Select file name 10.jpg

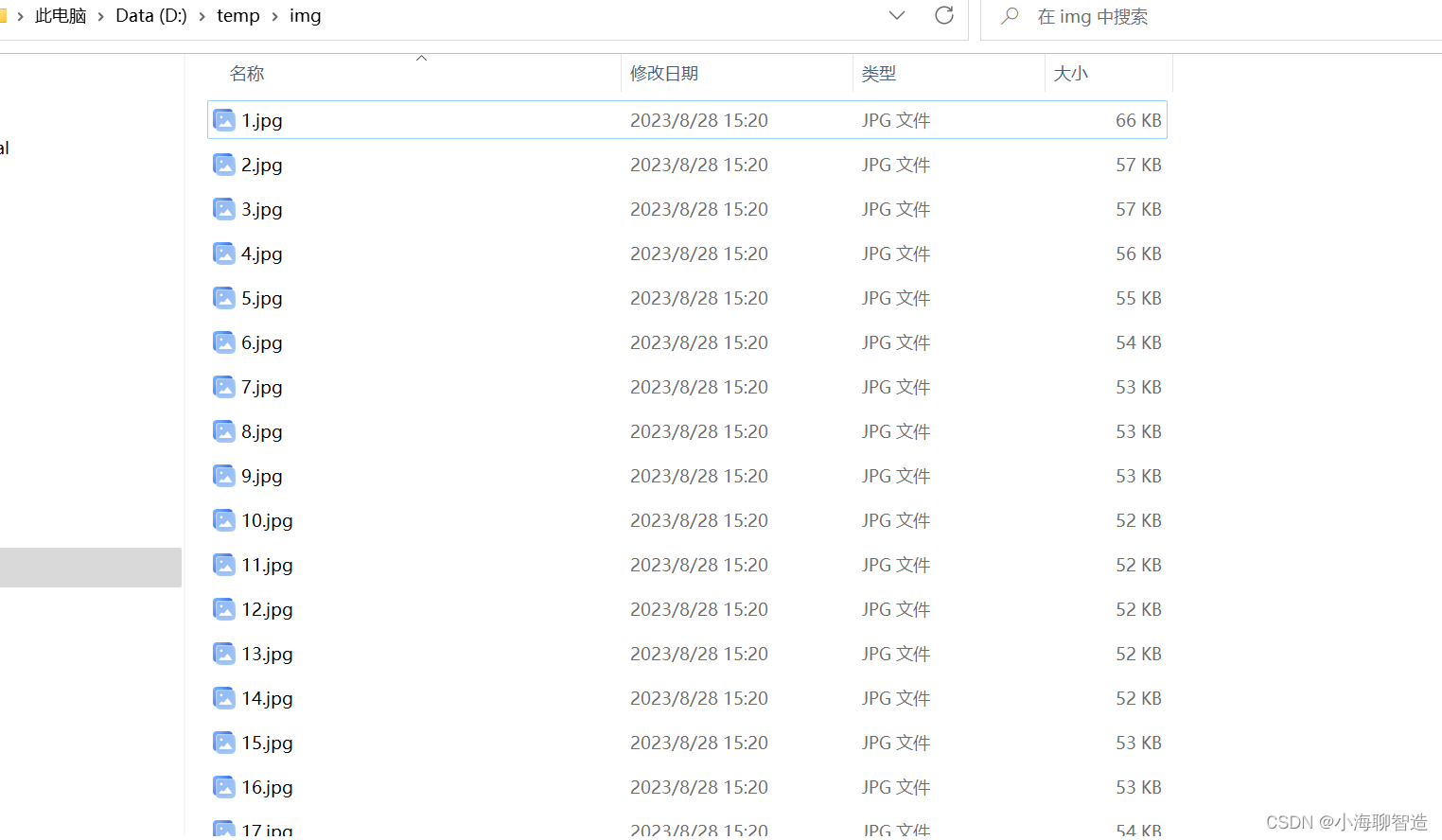pyautogui.click(x=267, y=520)
